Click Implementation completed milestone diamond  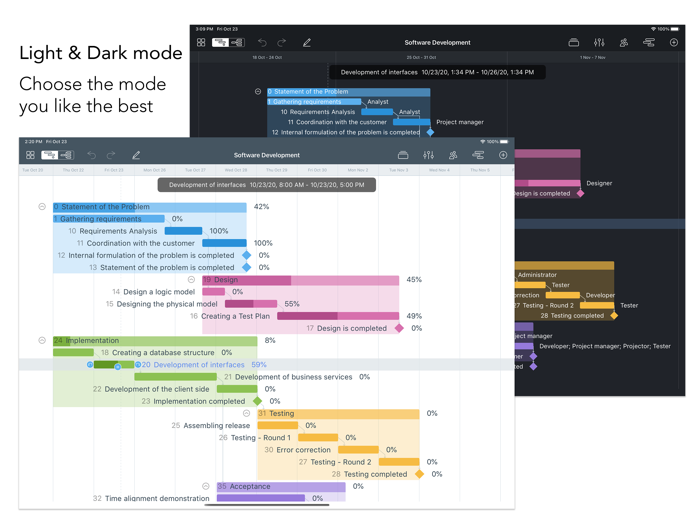tap(258, 401)
